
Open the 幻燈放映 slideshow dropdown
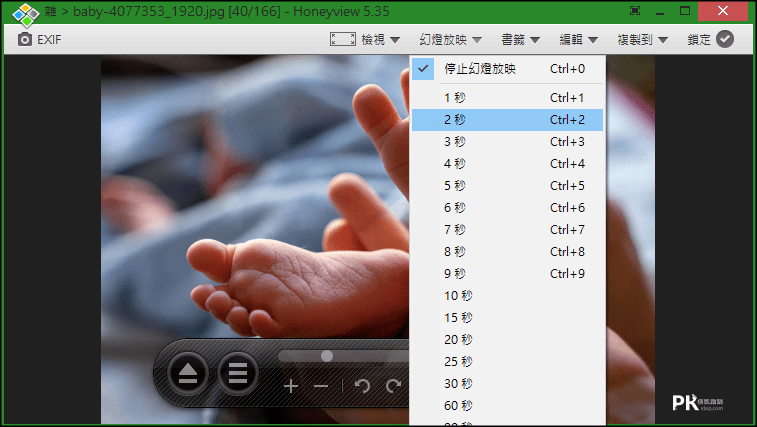pyautogui.click(x=450, y=40)
